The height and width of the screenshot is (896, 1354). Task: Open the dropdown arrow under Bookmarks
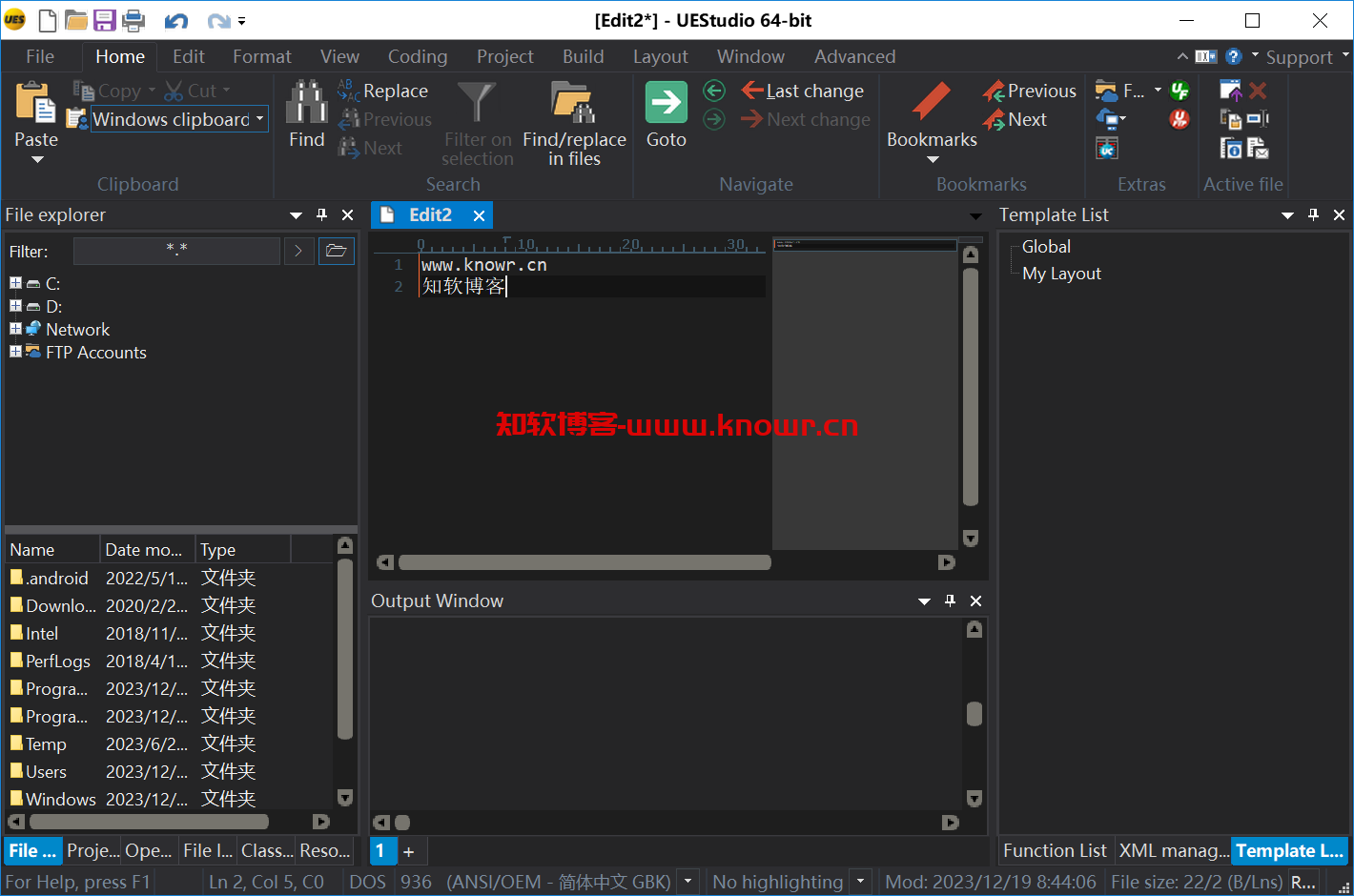pyautogui.click(x=933, y=159)
